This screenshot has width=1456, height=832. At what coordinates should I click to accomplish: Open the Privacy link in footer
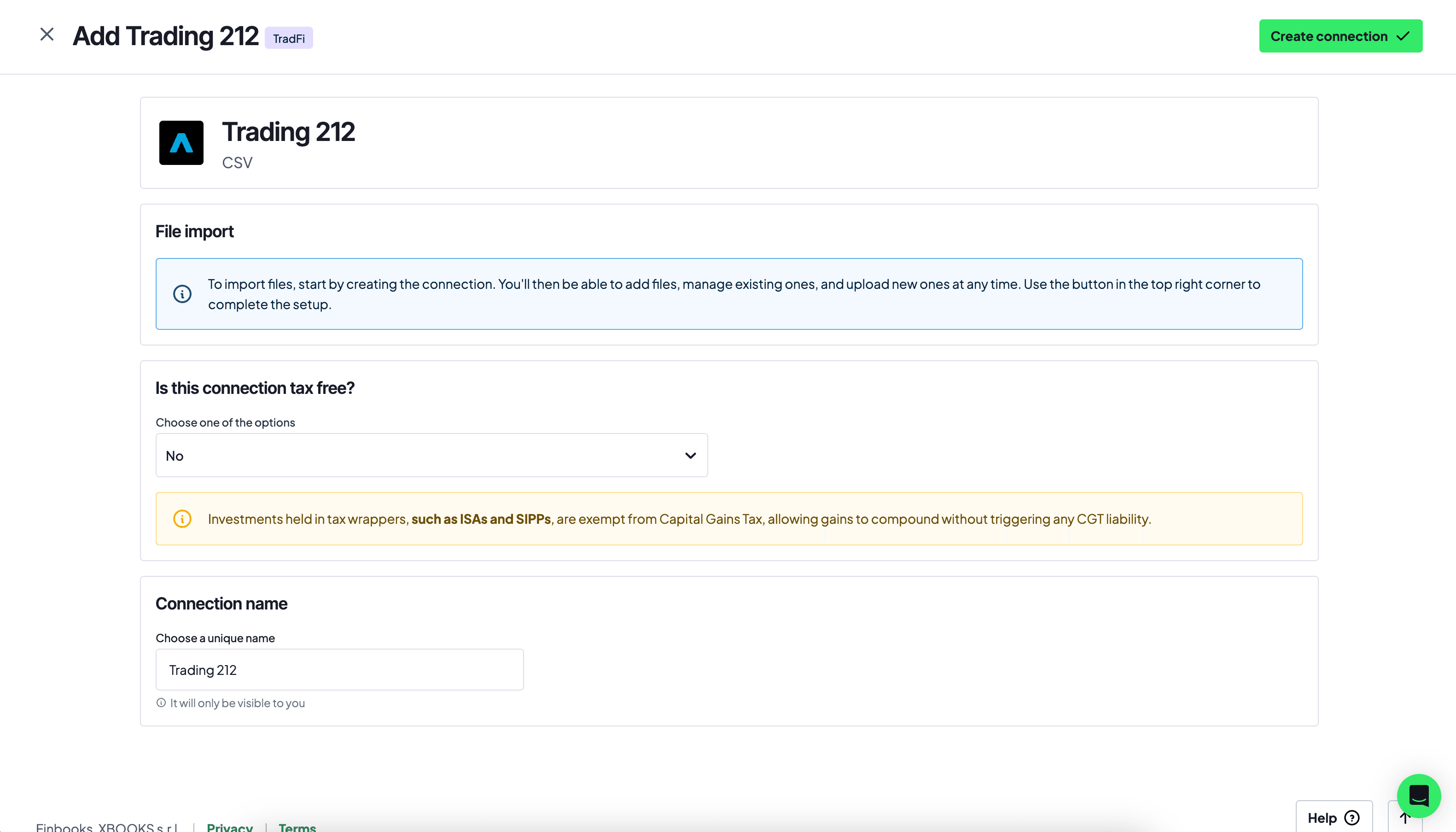tap(229, 827)
